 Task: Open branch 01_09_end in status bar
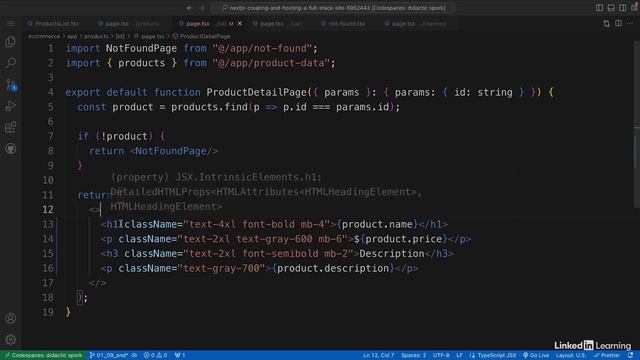(109, 356)
